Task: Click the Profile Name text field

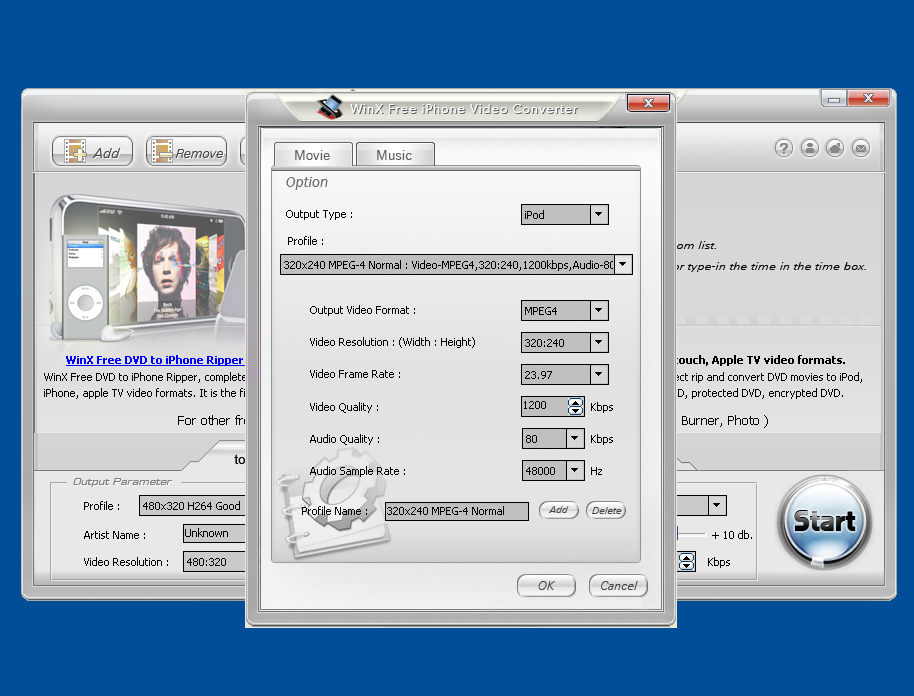Action: [456, 511]
